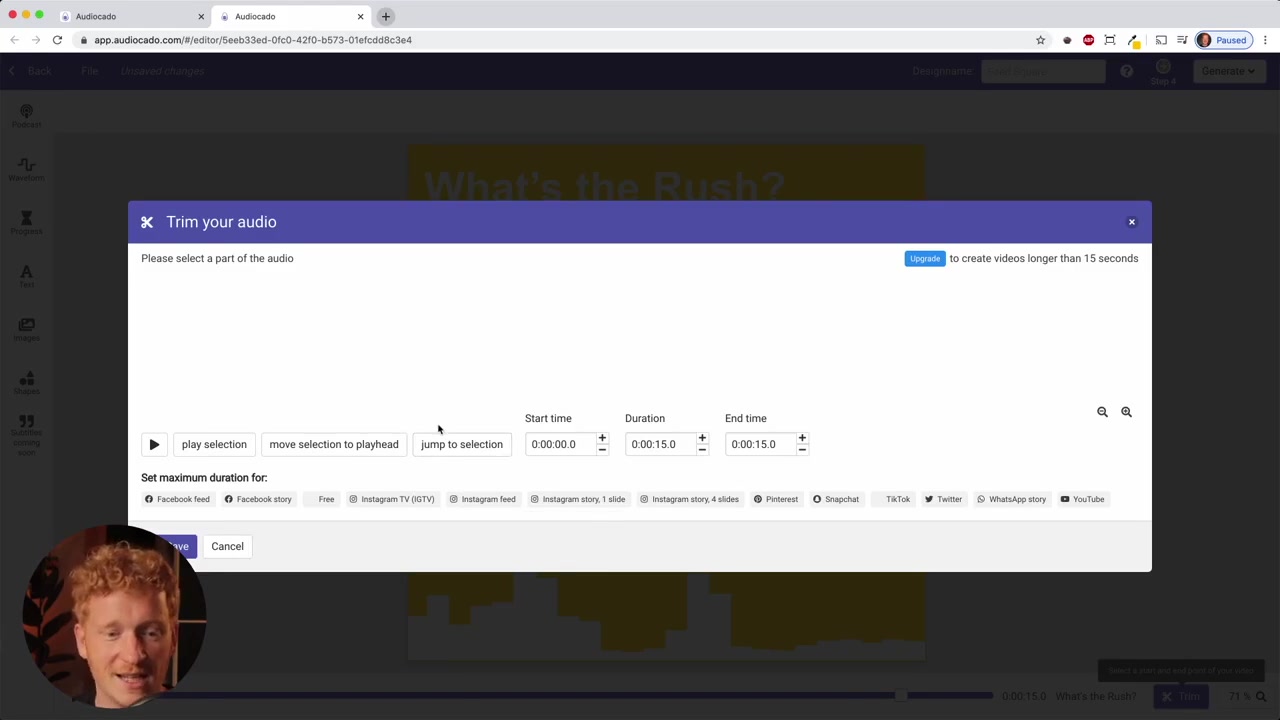Viewport: 1280px width, 720px height.
Task: Increase End time with plus stepper
Action: [x=802, y=438]
